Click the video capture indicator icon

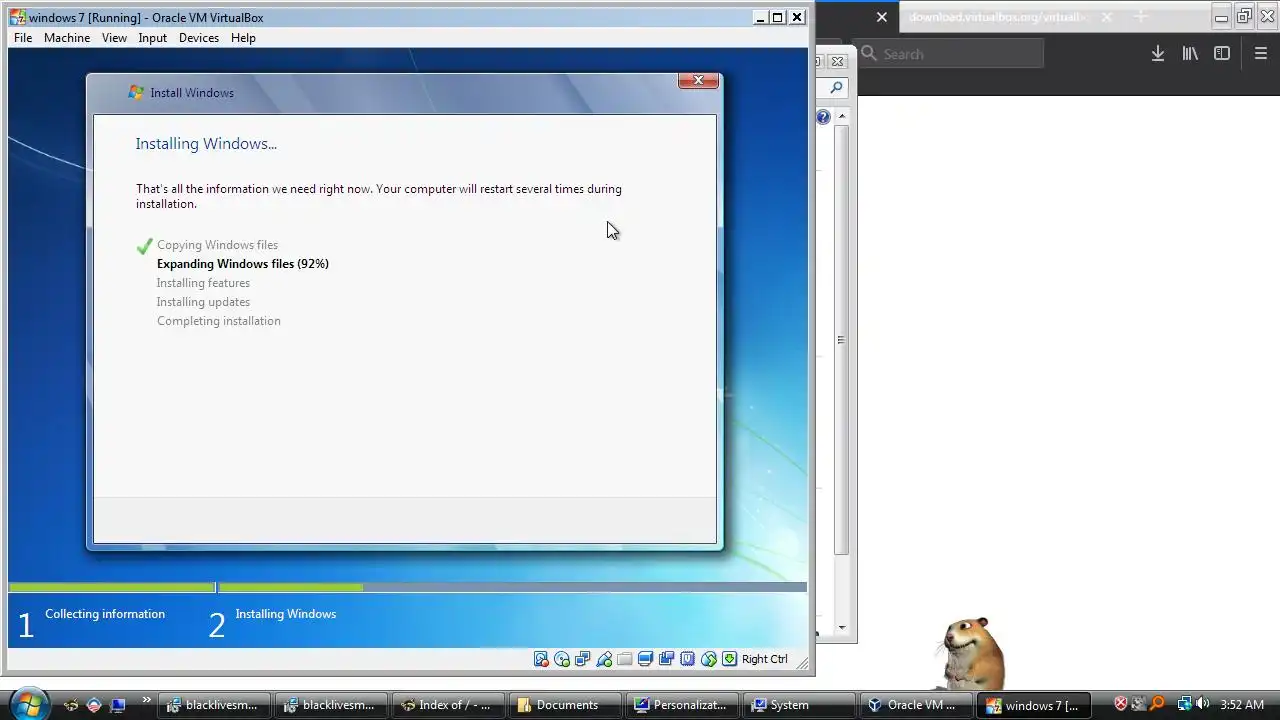(667, 659)
